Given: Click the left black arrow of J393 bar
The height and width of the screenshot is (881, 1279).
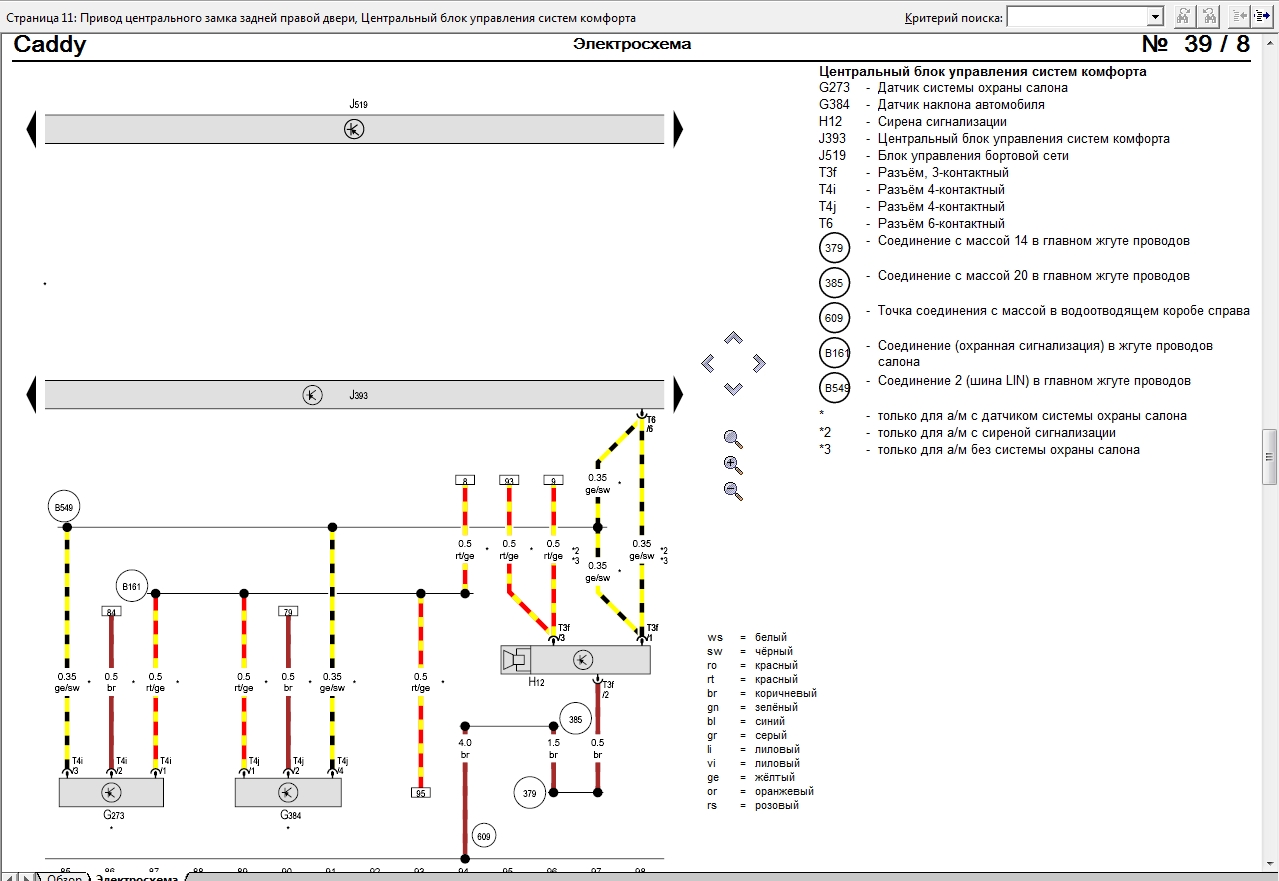Looking at the screenshot, I should (x=31, y=394).
